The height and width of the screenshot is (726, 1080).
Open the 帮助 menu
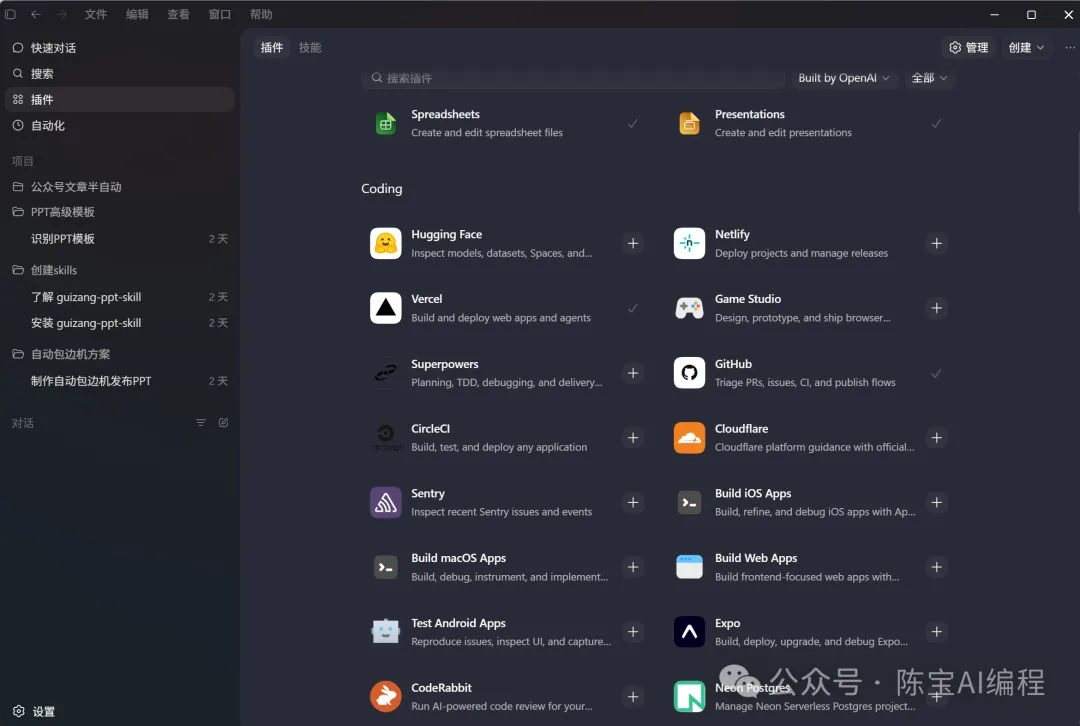click(261, 14)
